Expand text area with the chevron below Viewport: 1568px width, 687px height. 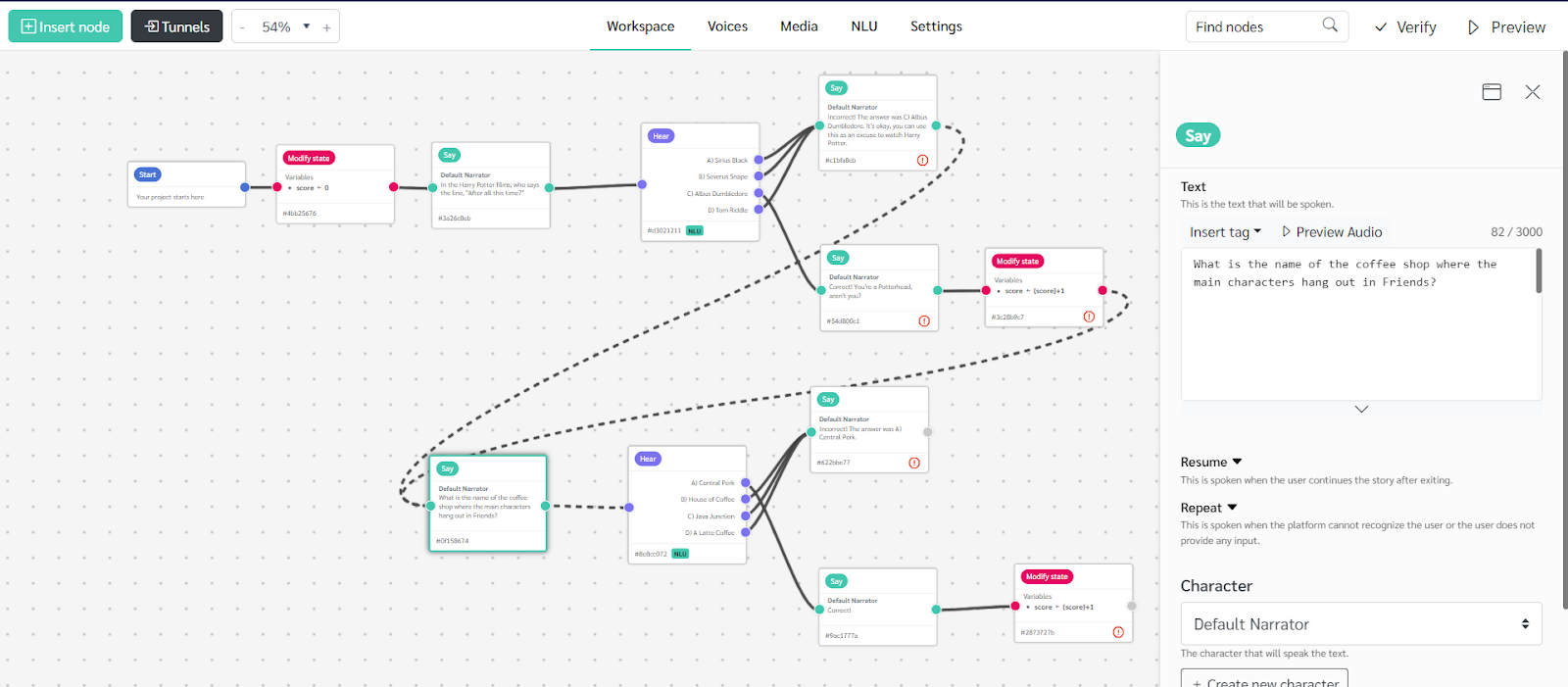coord(1361,410)
